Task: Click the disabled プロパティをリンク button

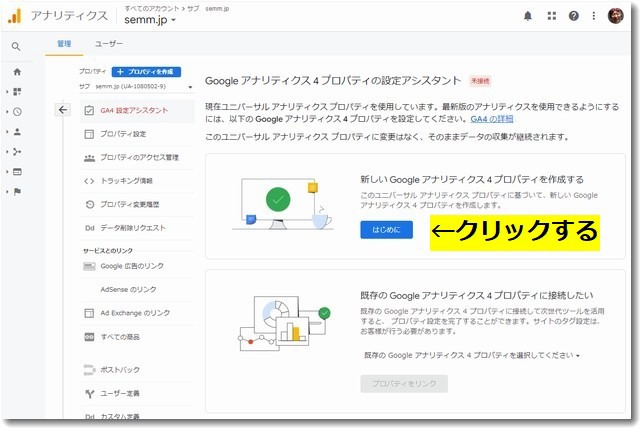Action: [x=404, y=384]
